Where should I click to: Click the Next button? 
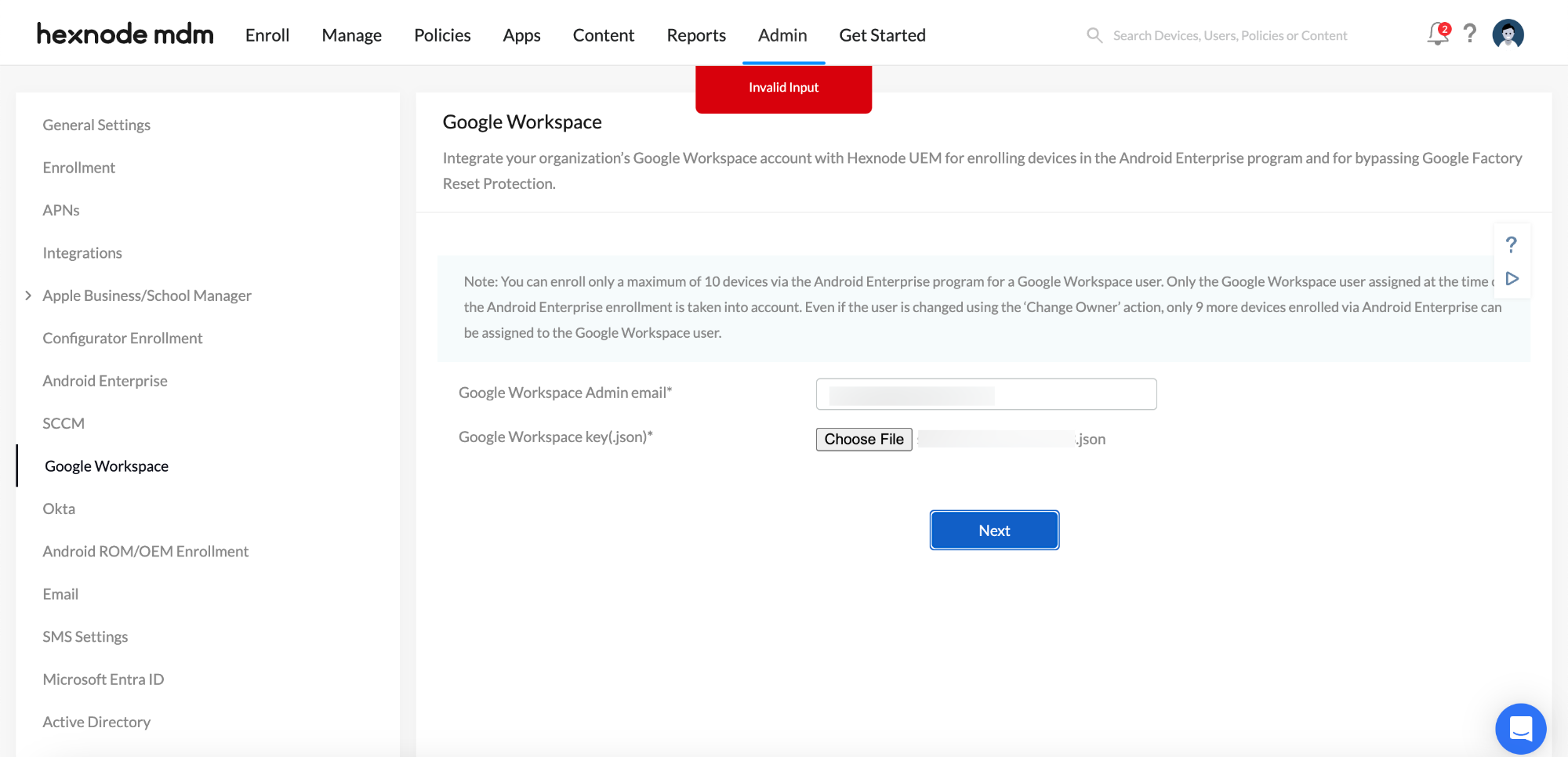point(994,531)
